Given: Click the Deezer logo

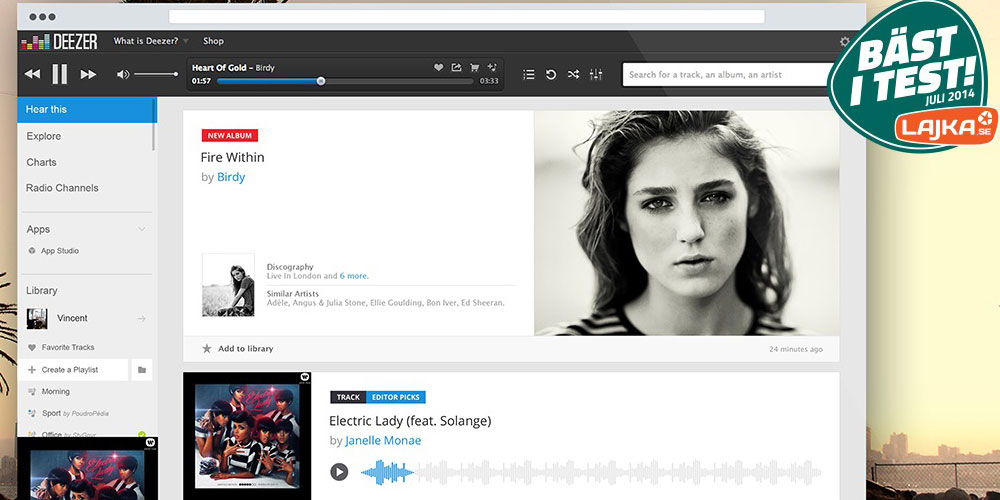Looking at the screenshot, I should click(x=59, y=41).
